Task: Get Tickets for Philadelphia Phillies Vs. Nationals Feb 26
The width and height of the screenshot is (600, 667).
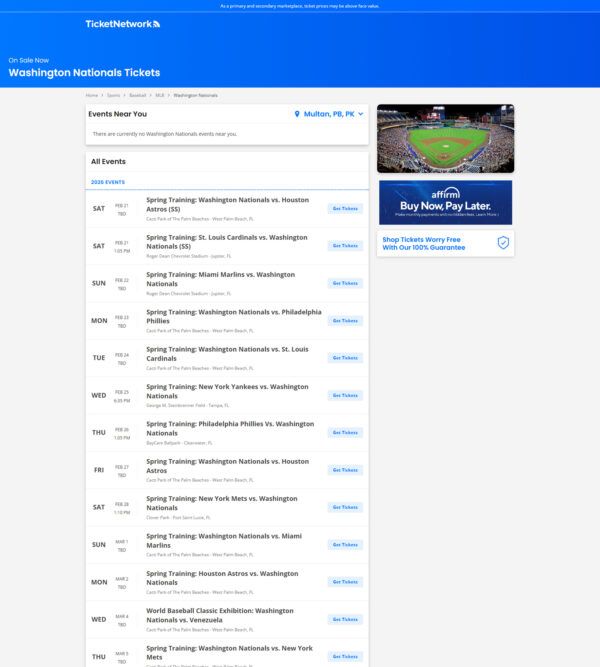Action: 345,433
